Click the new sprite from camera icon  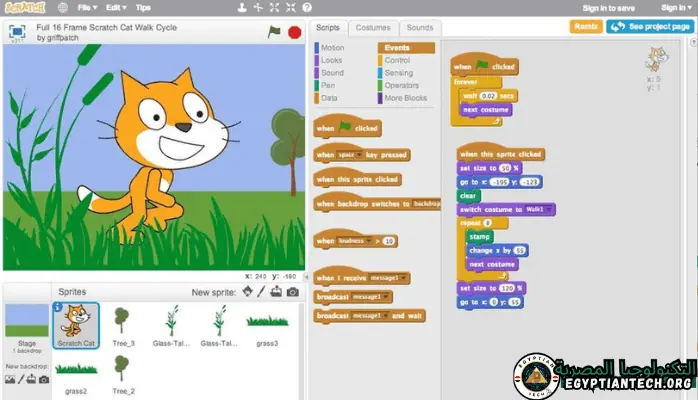click(292, 292)
